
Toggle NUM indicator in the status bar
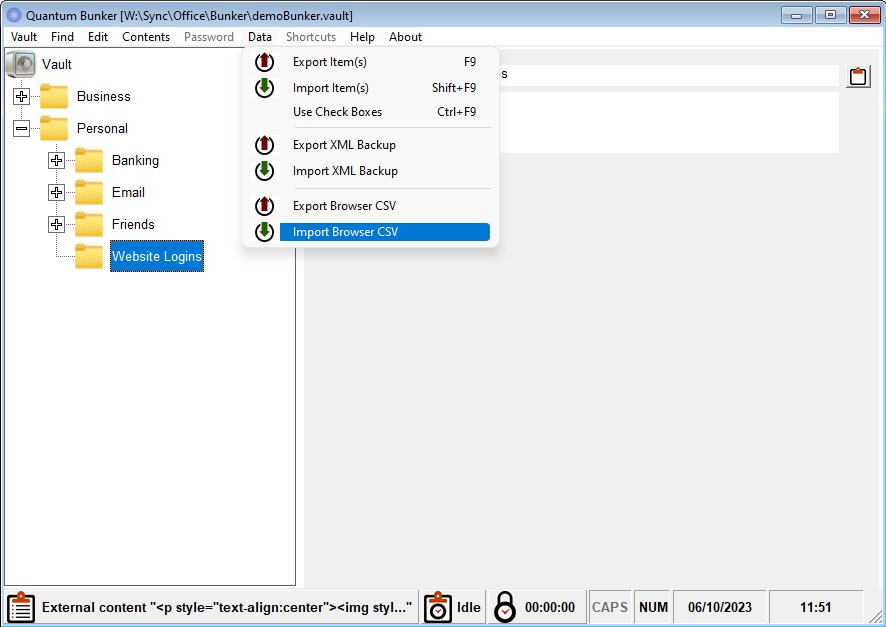tap(652, 606)
